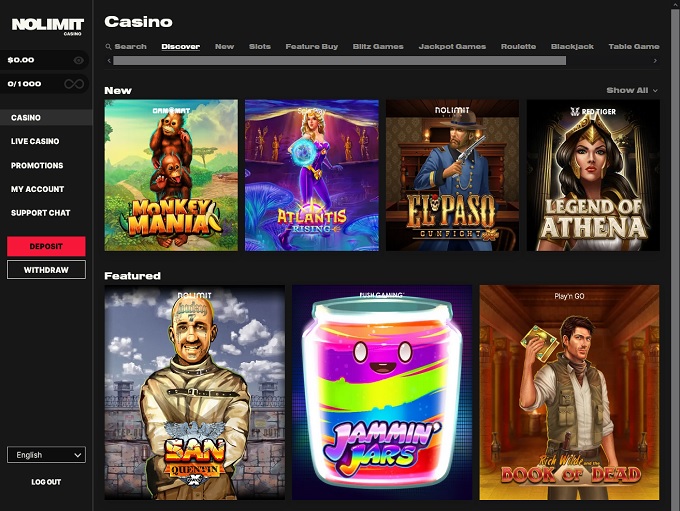Image resolution: width=680 pixels, height=511 pixels.
Task: Switch to the Slots tab
Action: (260, 46)
